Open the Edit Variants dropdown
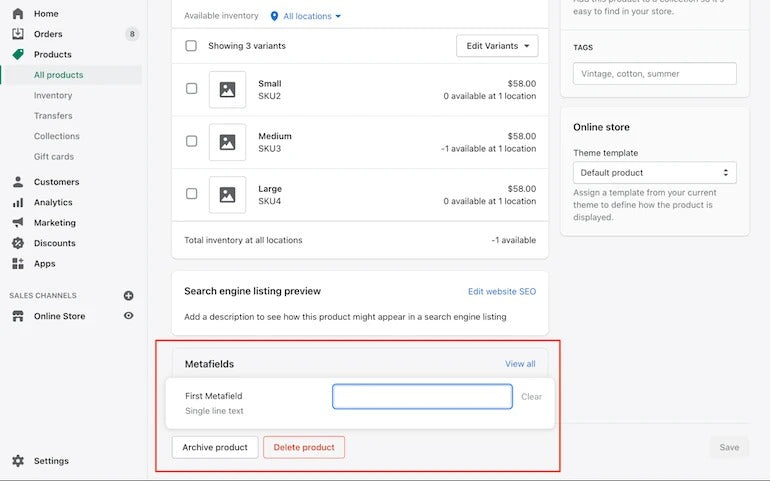770x481 pixels. click(x=497, y=46)
